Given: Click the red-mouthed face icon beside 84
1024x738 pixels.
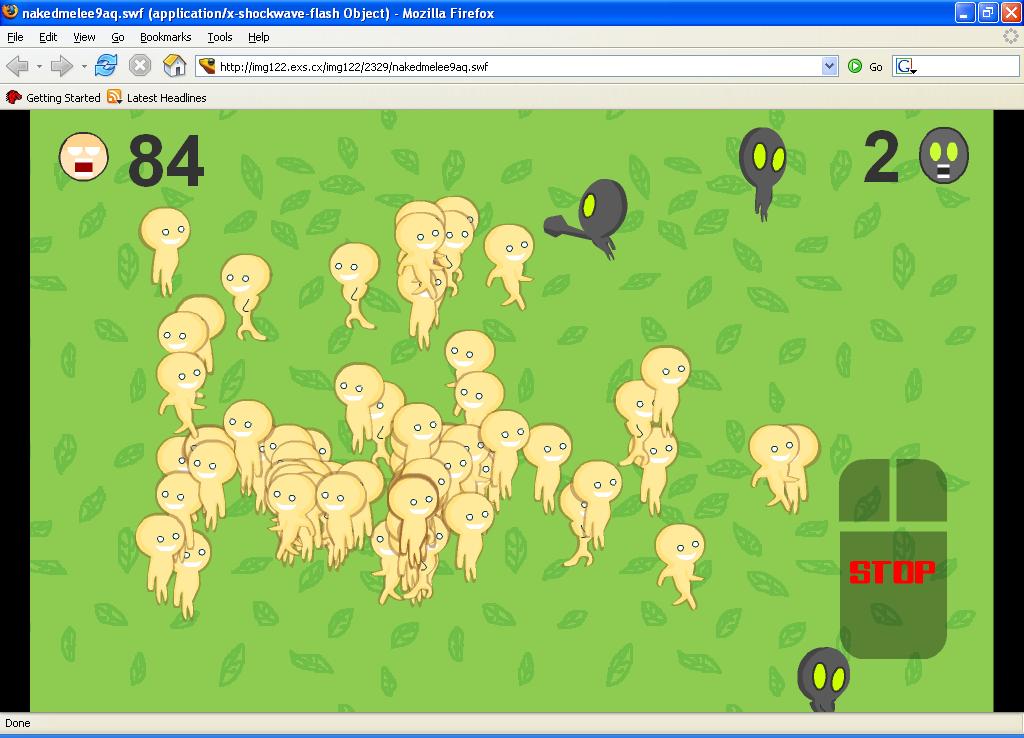Looking at the screenshot, I should tap(83, 157).
